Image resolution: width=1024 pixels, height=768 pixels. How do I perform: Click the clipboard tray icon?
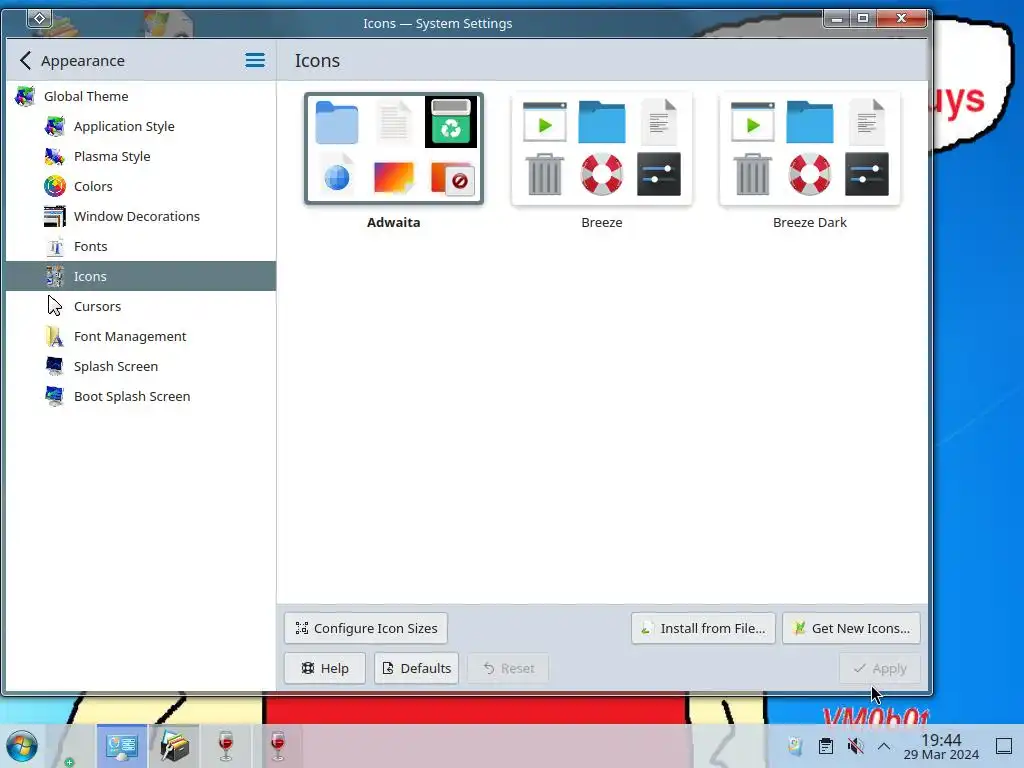pyautogui.click(x=825, y=746)
